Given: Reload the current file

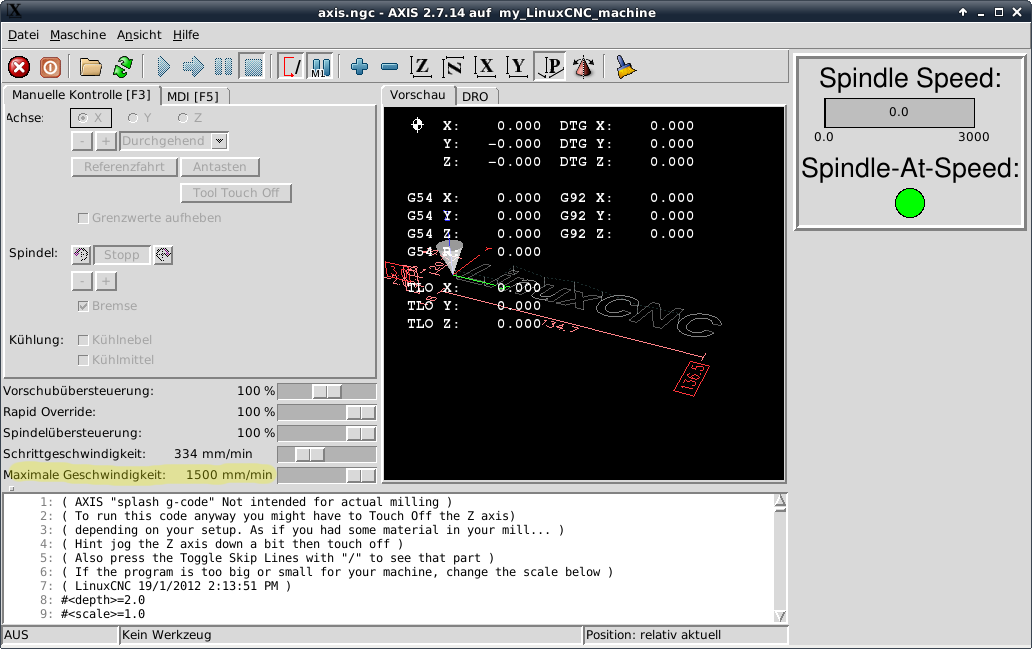Looking at the screenshot, I should pos(122,67).
